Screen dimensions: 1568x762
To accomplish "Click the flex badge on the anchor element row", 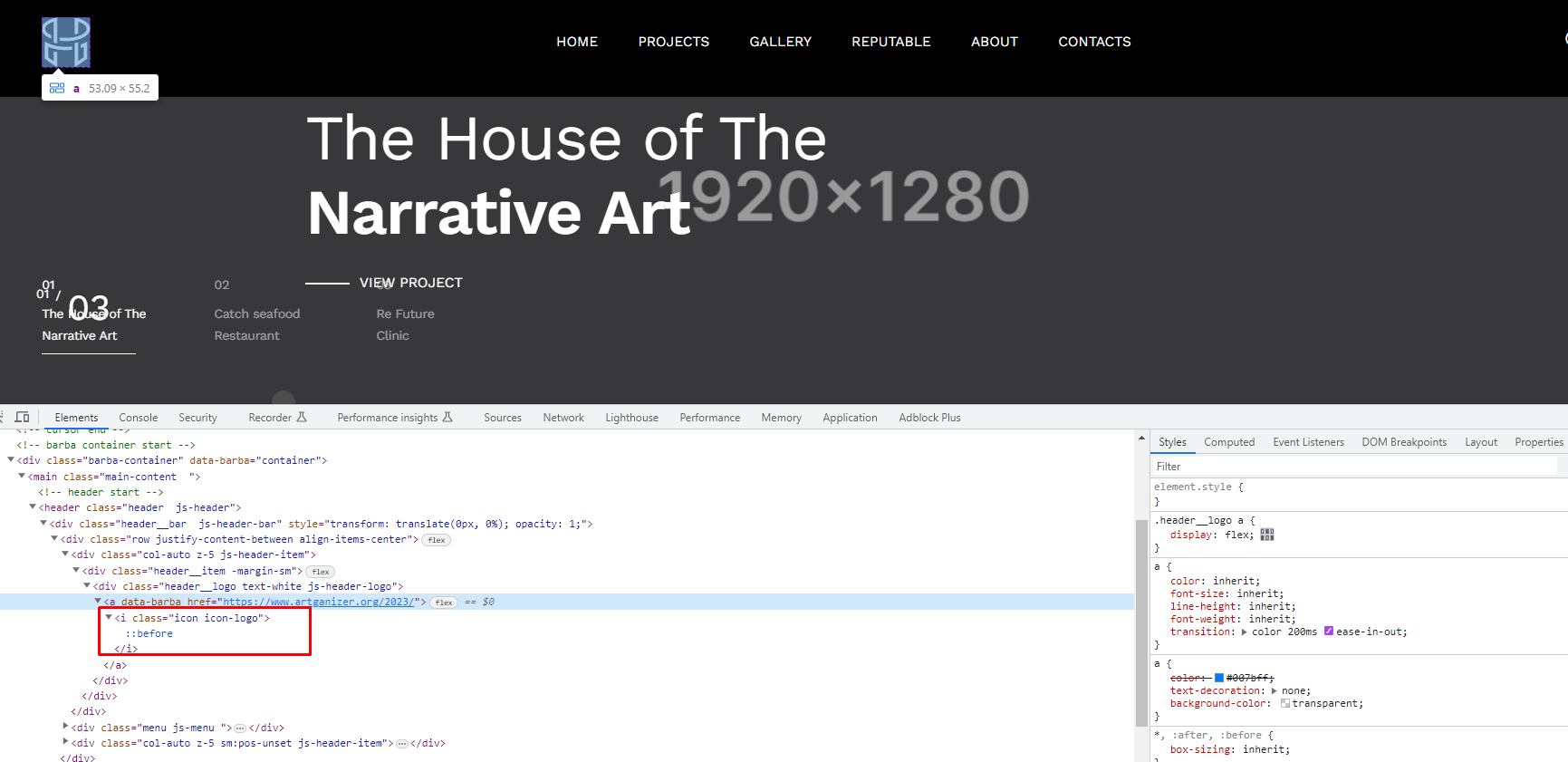I will 444,603.
